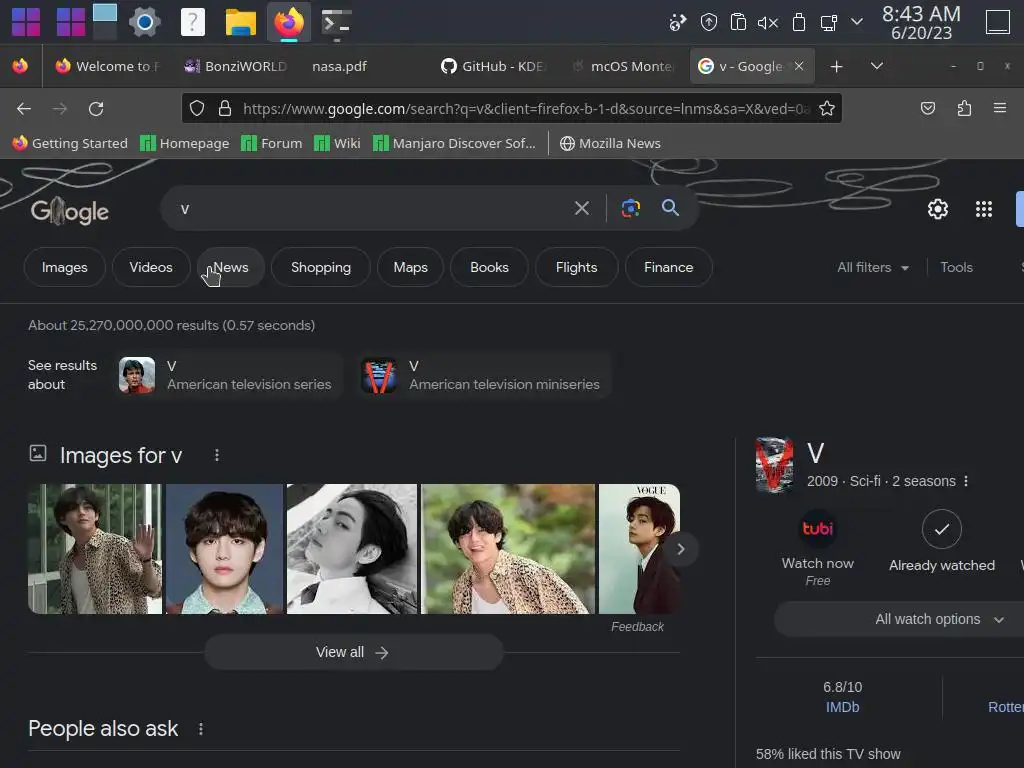Bookmark this page with the star icon
Screen dimensions: 1024x768
click(827, 108)
